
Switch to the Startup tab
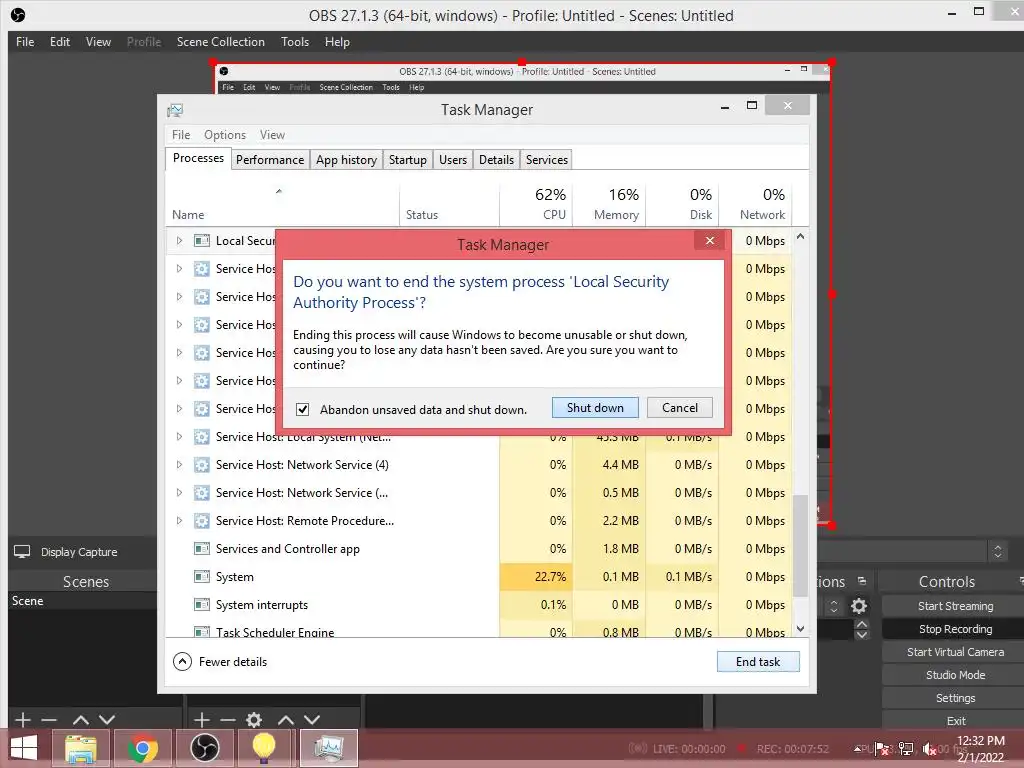click(408, 160)
